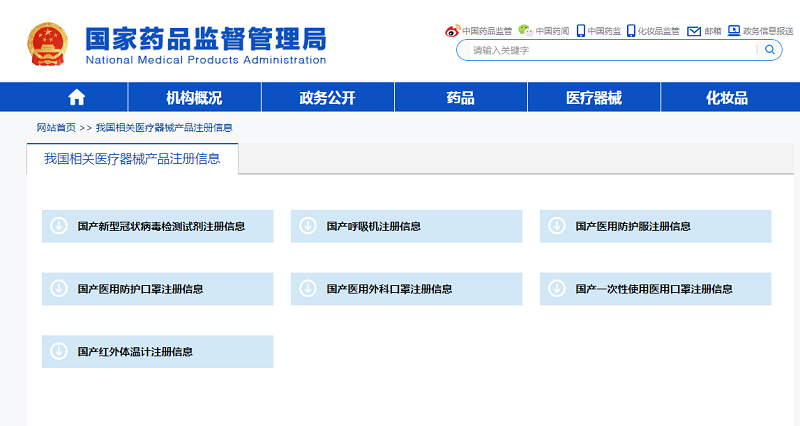Click 中国药闻 text link
This screenshot has width=800, height=426.
552,31
